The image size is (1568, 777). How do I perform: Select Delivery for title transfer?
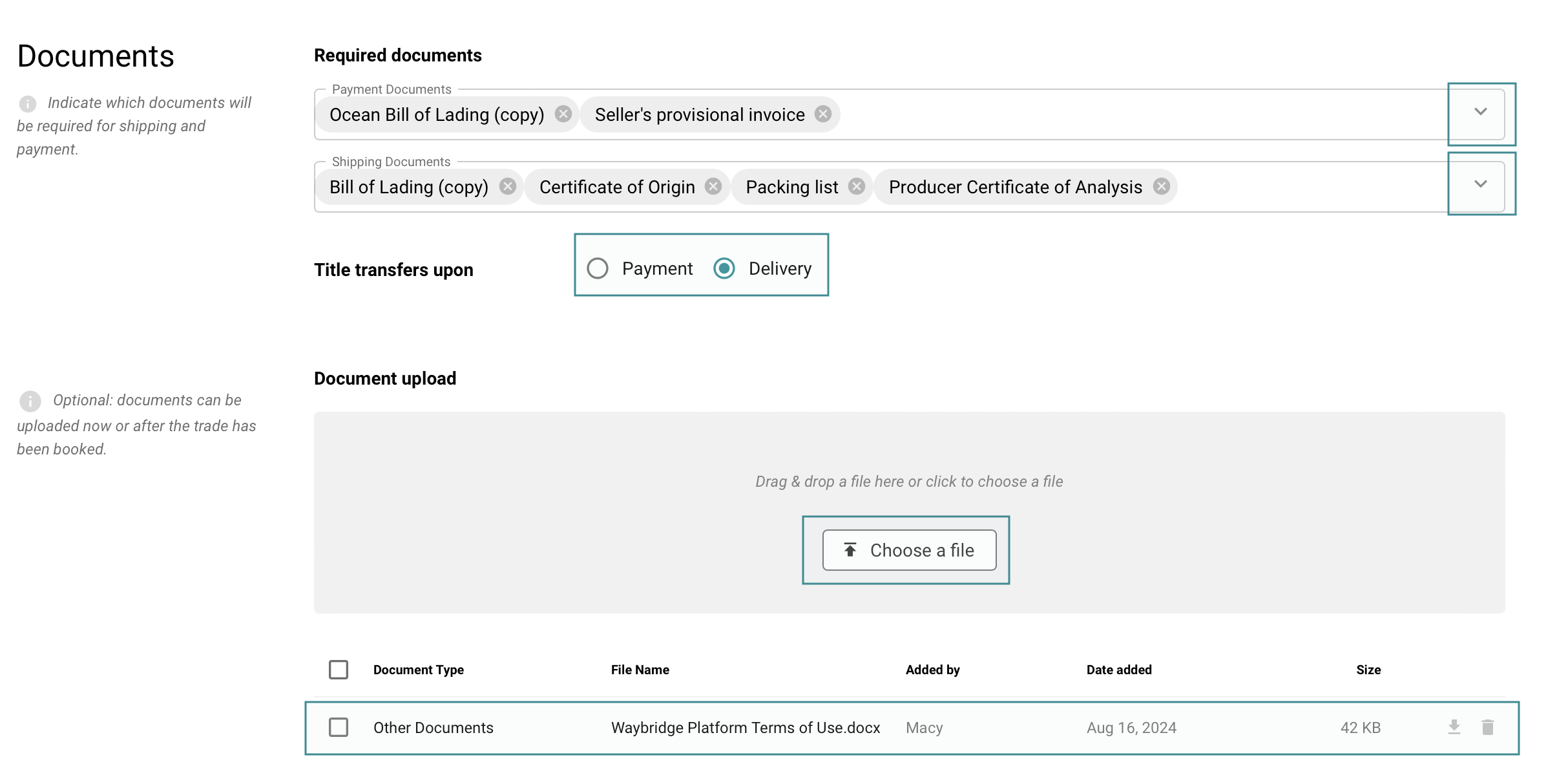click(x=724, y=268)
